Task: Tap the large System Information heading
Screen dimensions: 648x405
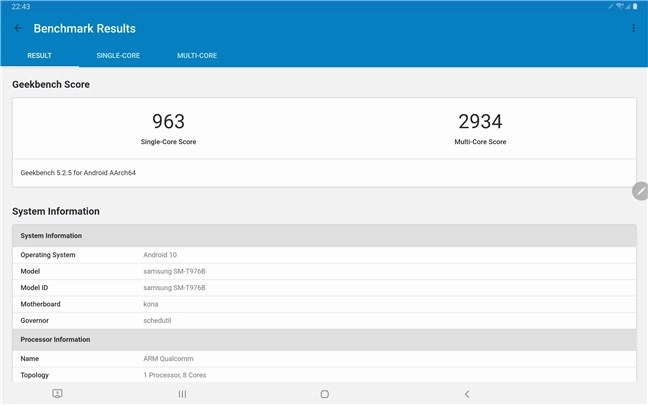Action: [x=56, y=211]
